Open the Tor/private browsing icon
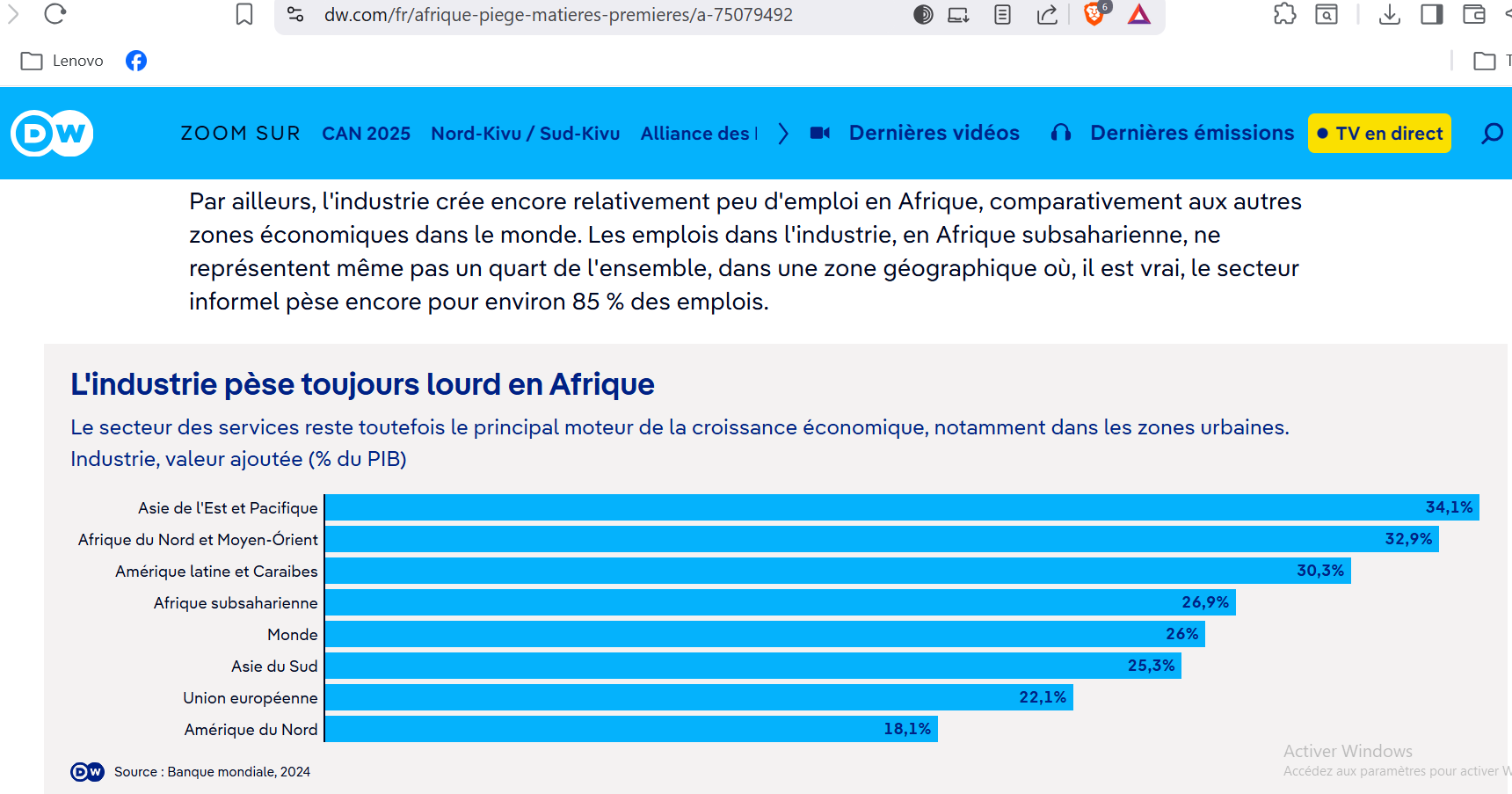Screen dimensions: 1512x794 click(923, 14)
